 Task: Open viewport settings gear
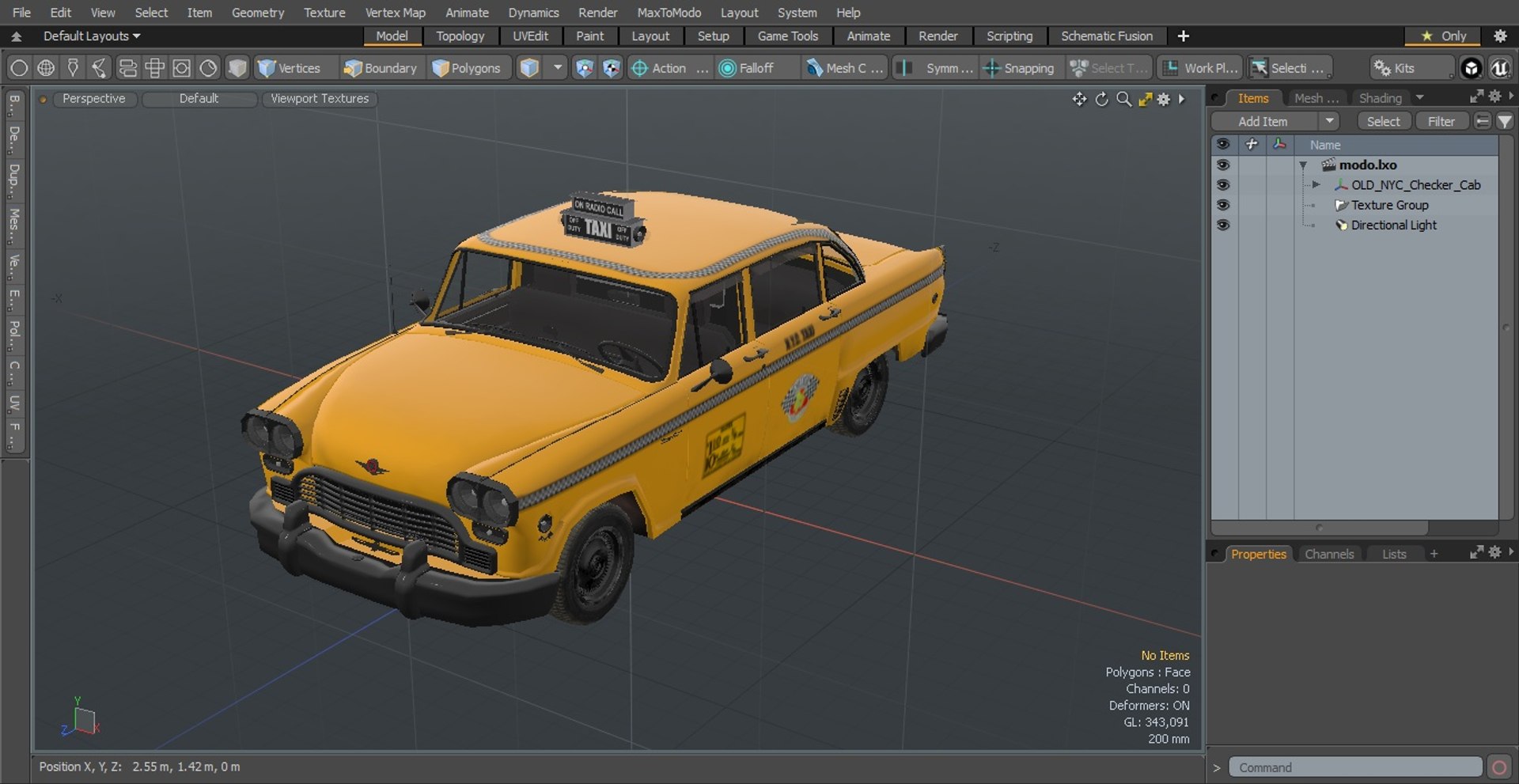coord(1164,99)
